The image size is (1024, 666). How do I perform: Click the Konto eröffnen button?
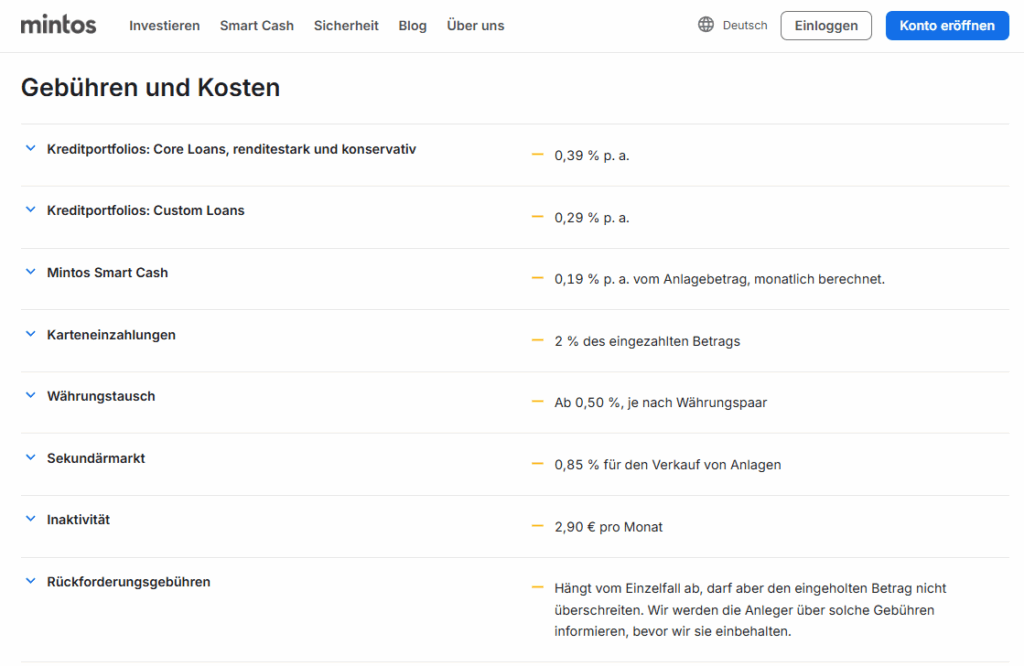(946, 26)
